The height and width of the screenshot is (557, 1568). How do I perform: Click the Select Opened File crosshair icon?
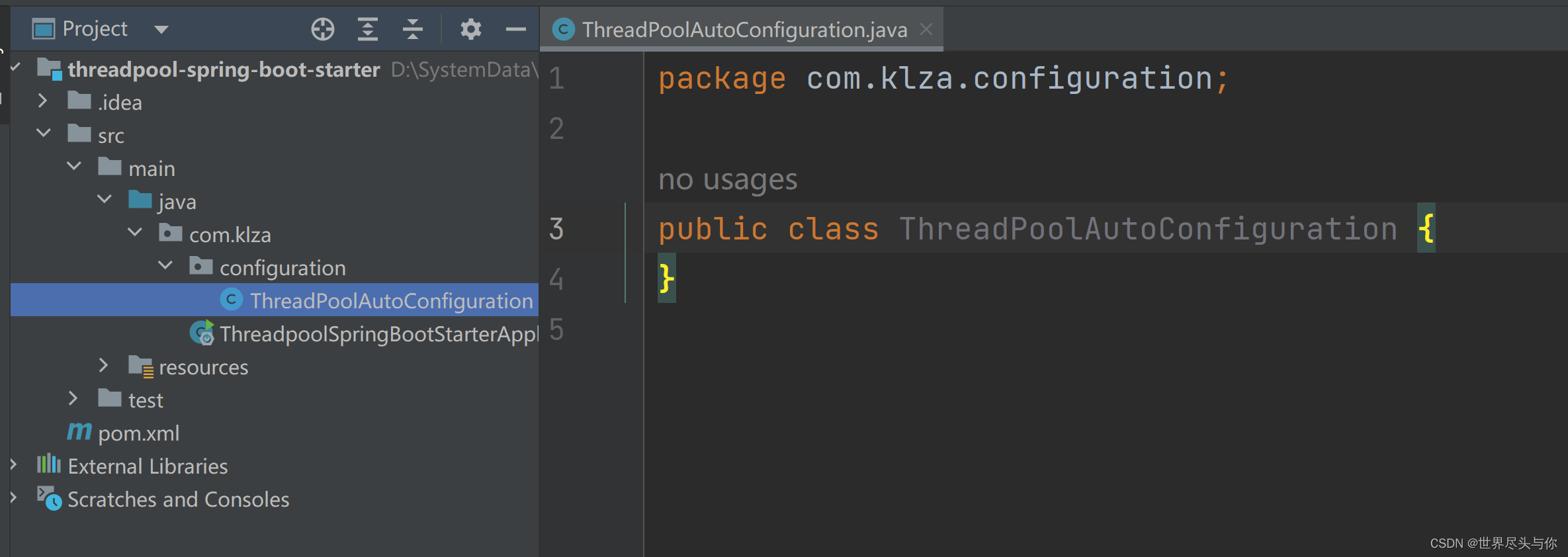[322, 28]
